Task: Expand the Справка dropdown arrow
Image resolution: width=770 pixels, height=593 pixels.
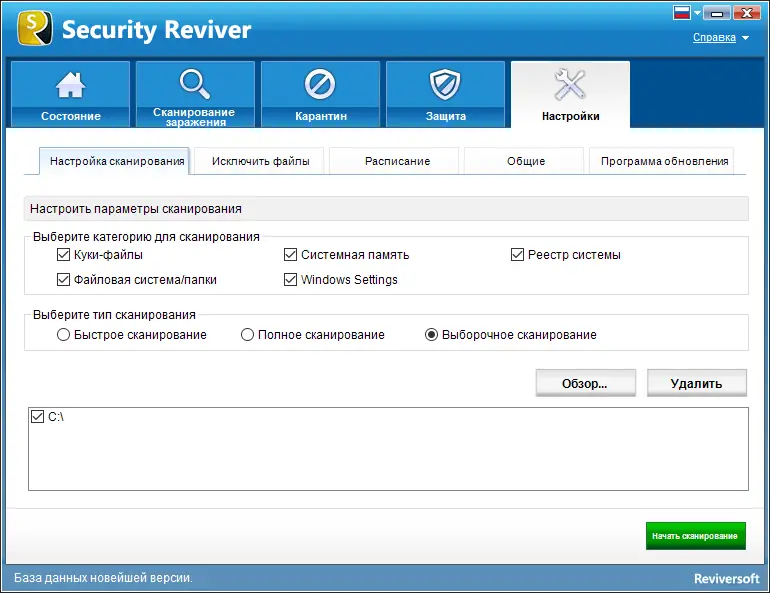Action: 745,38
